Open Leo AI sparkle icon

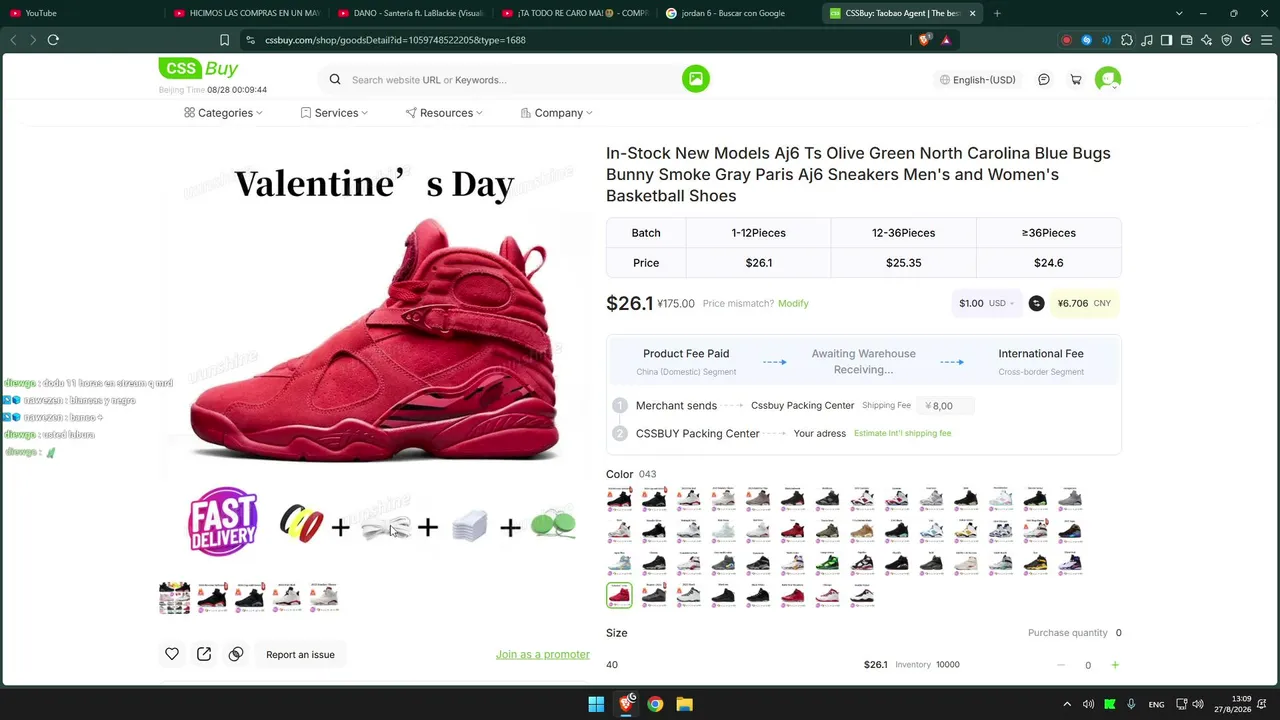(1207, 40)
